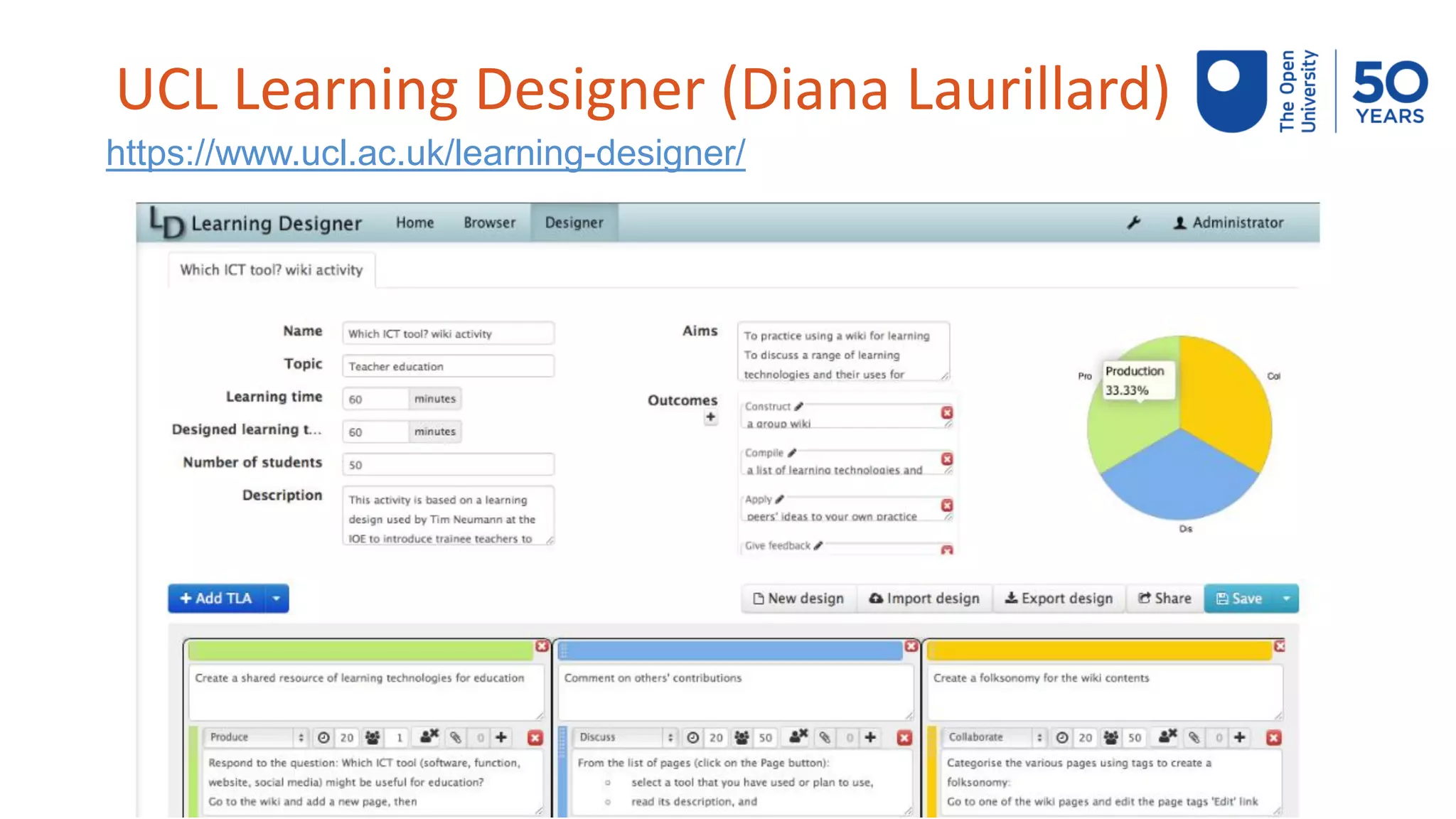Delete the Compile outcome
The image size is (1456, 819).
(x=947, y=459)
